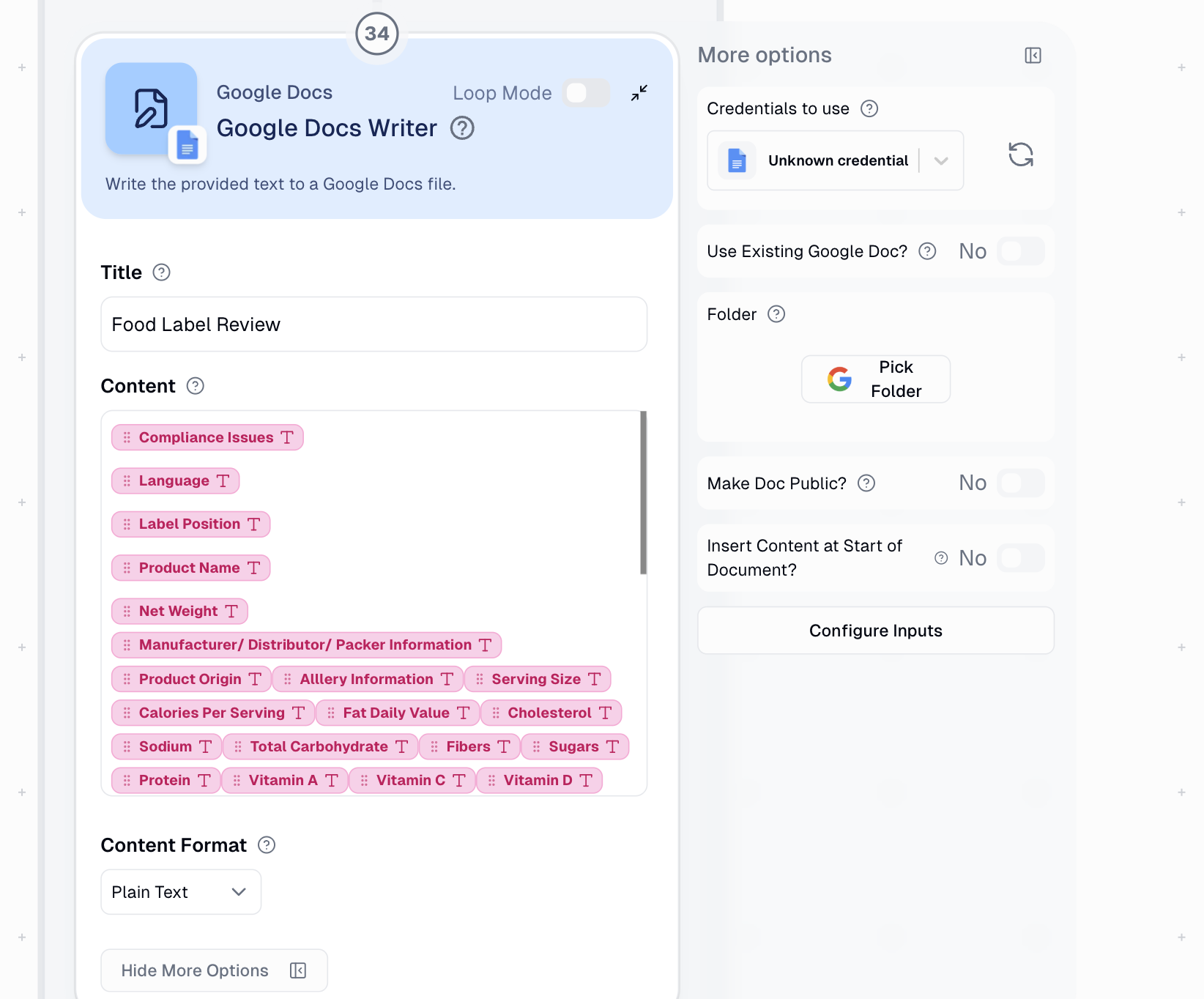Open Insert Content at Start help icon
Viewport: 1204px width, 999px height.
pyautogui.click(x=941, y=558)
